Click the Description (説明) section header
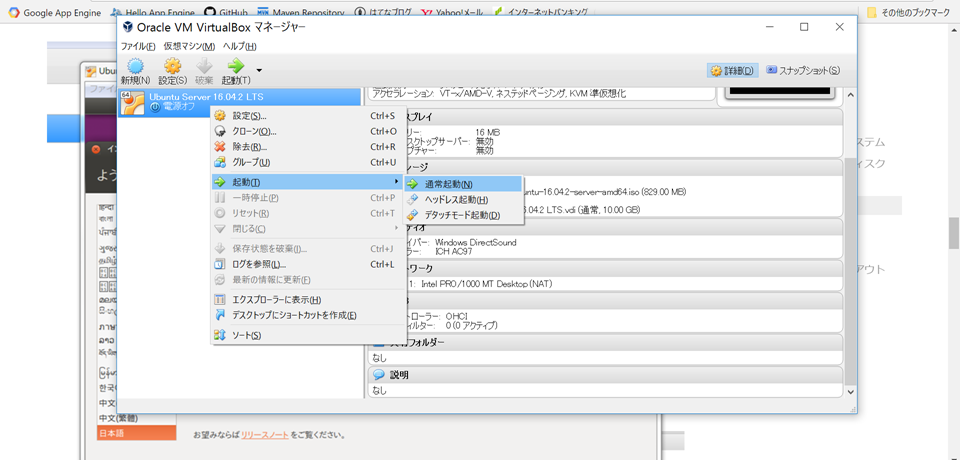The image size is (960, 460). (x=605, y=374)
